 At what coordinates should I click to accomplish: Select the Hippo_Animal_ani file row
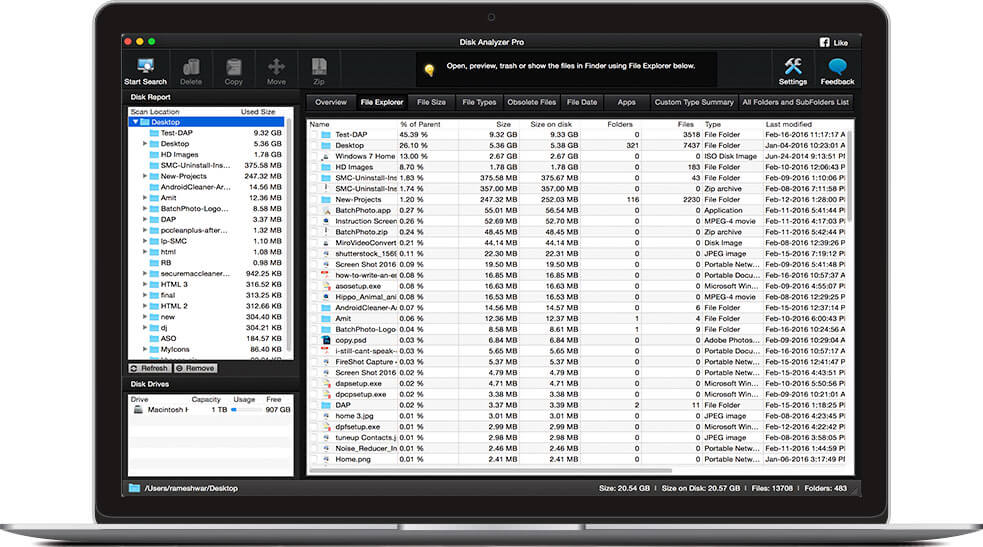click(x=579, y=297)
